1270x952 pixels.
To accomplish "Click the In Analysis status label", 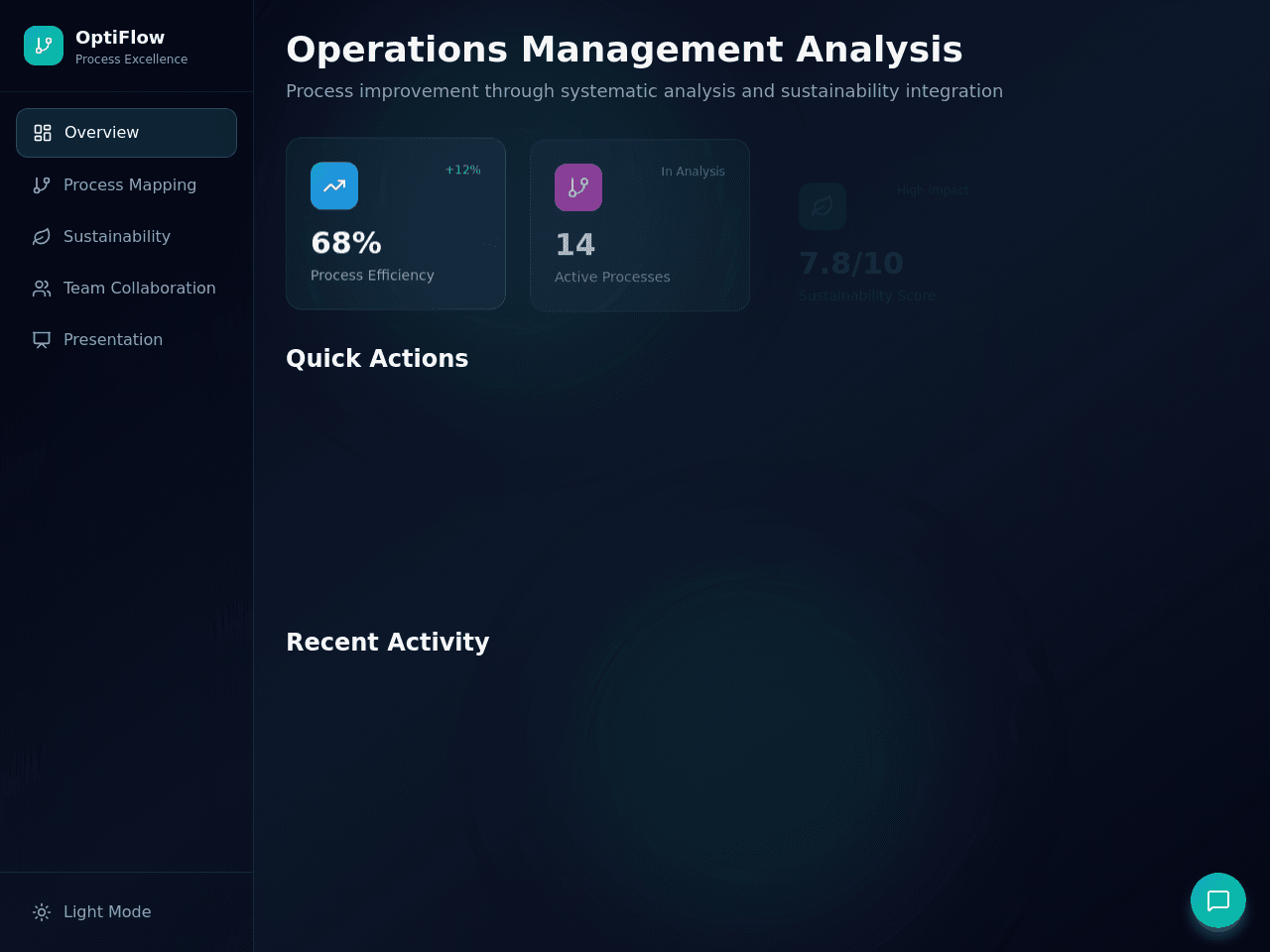I will 693,172.
